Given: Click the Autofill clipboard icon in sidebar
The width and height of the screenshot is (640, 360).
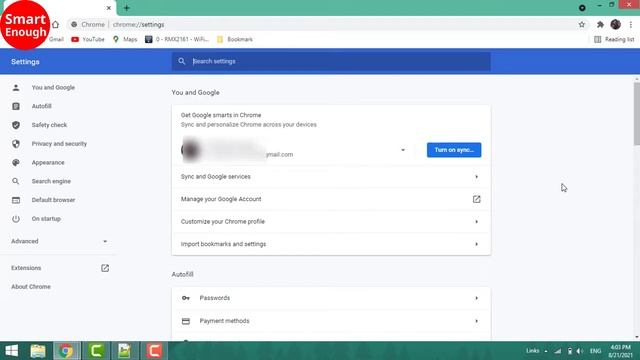Looking at the screenshot, I should (16, 106).
